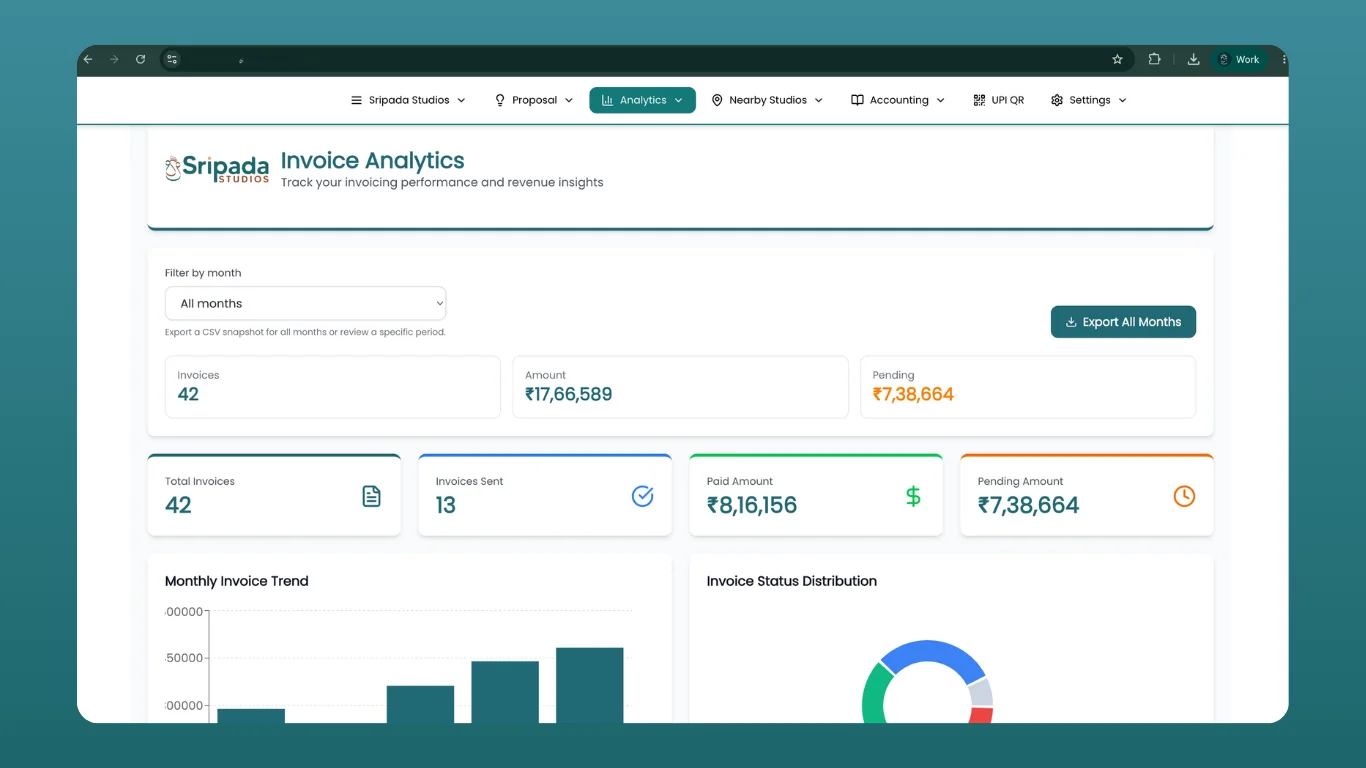Expand the Accounting dropdown

[x=898, y=100]
